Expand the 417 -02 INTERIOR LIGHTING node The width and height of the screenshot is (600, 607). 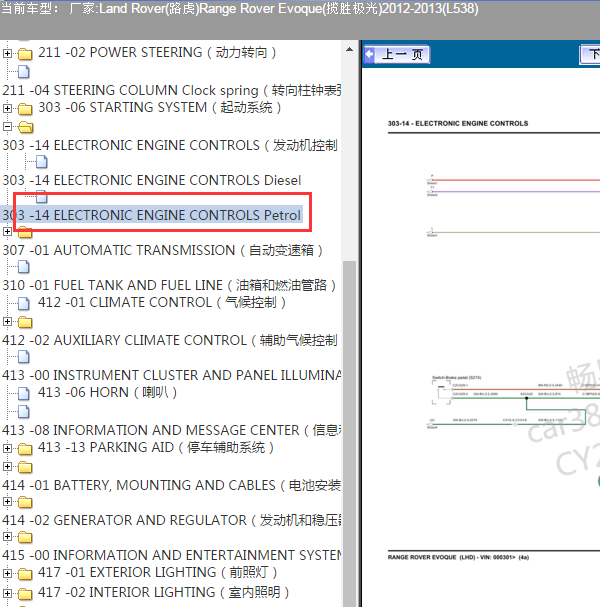7,593
